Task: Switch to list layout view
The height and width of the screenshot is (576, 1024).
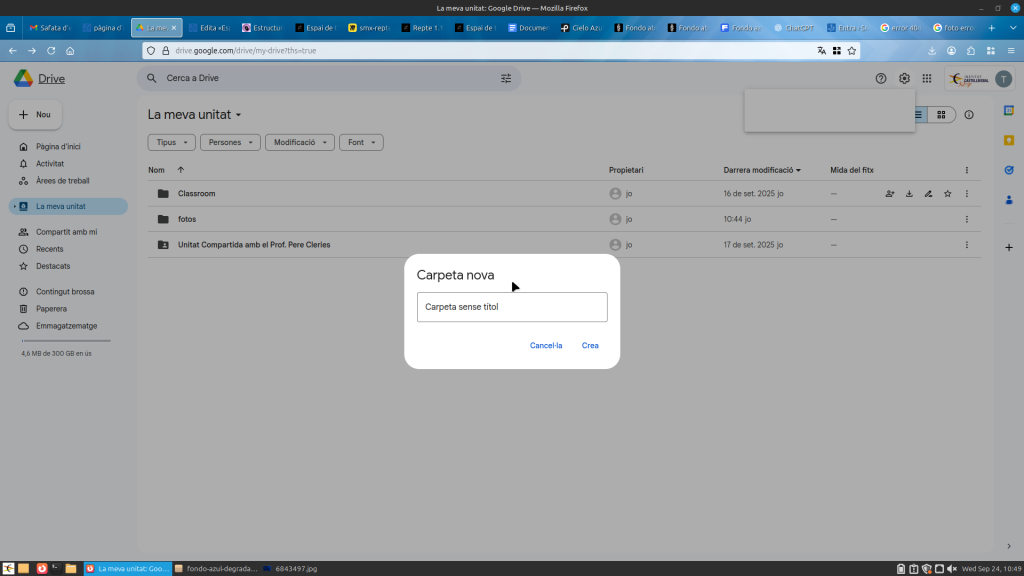Action: pyautogui.click(x=919, y=115)
